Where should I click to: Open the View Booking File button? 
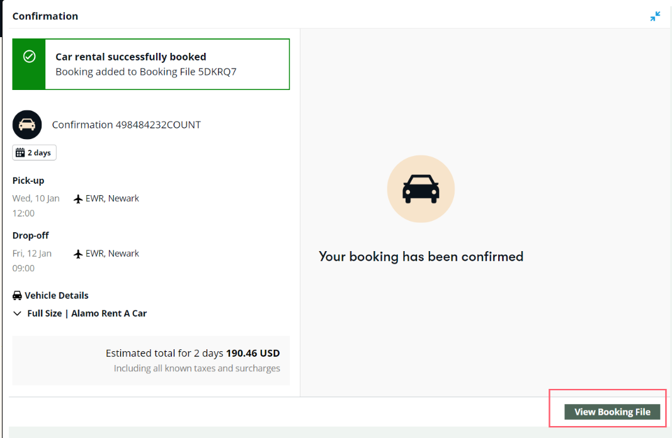pyautogui.click(x=612, y=412)
